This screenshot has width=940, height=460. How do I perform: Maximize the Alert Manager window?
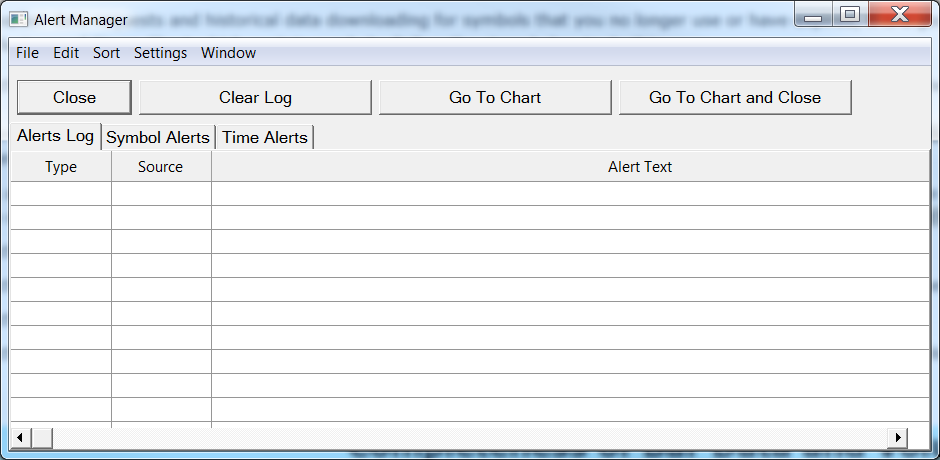(x=850, y=15)
